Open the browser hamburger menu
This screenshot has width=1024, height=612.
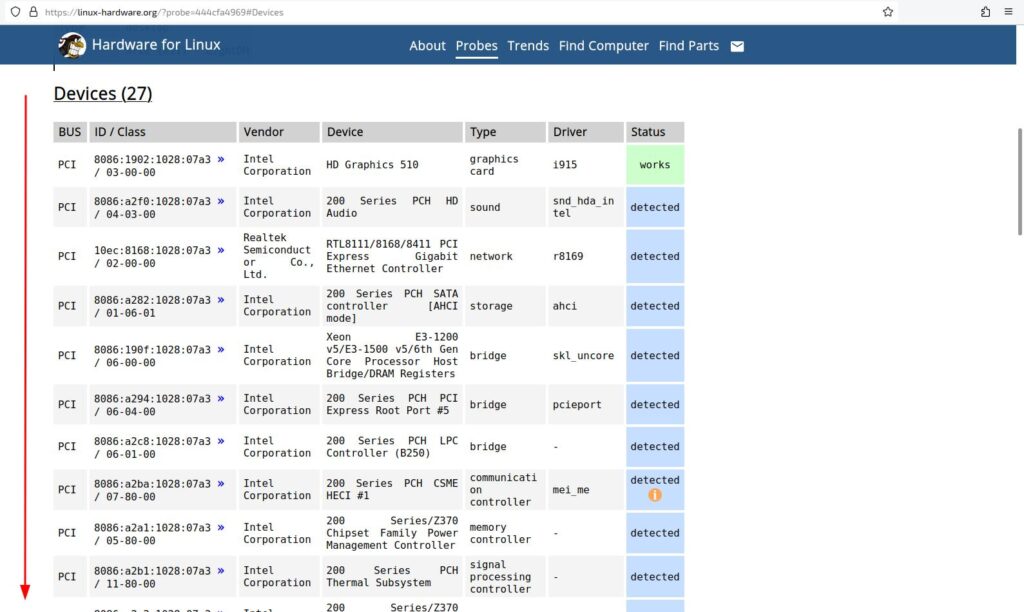pyautogui.click(x=1008, y=12)
